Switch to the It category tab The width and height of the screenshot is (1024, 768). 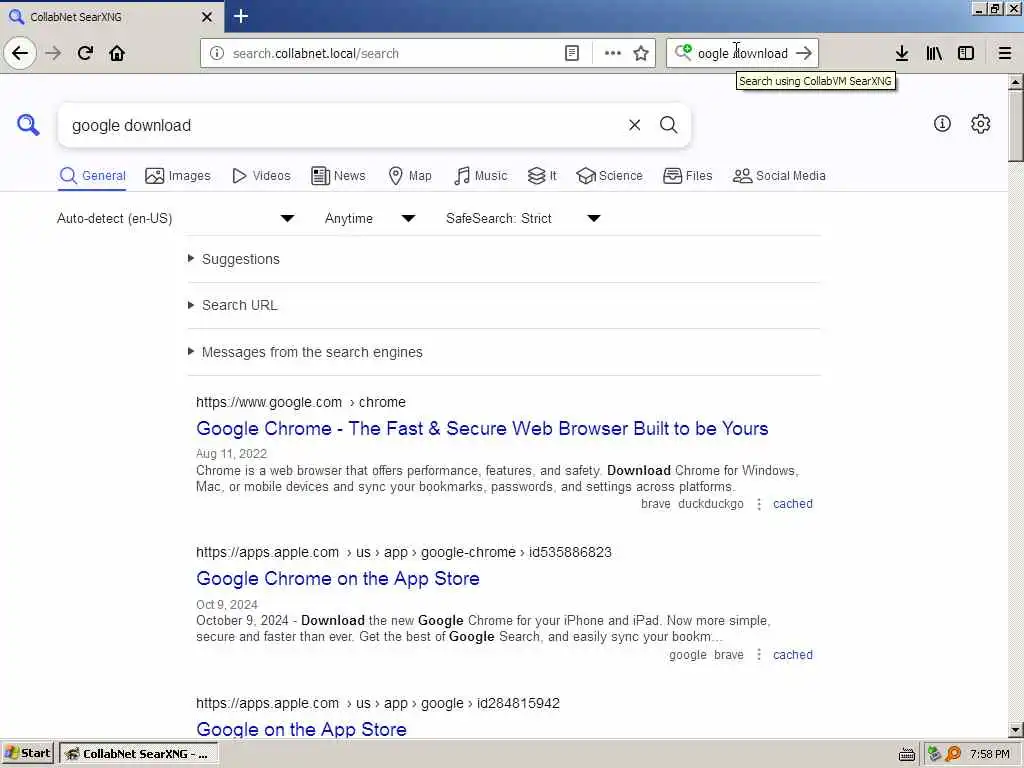542,176
